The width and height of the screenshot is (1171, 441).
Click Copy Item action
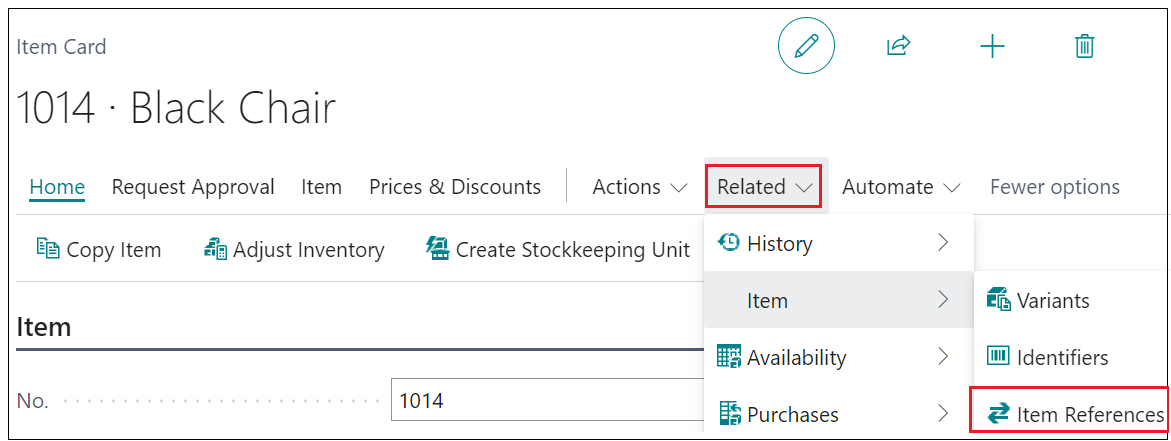tap(99, 250)
